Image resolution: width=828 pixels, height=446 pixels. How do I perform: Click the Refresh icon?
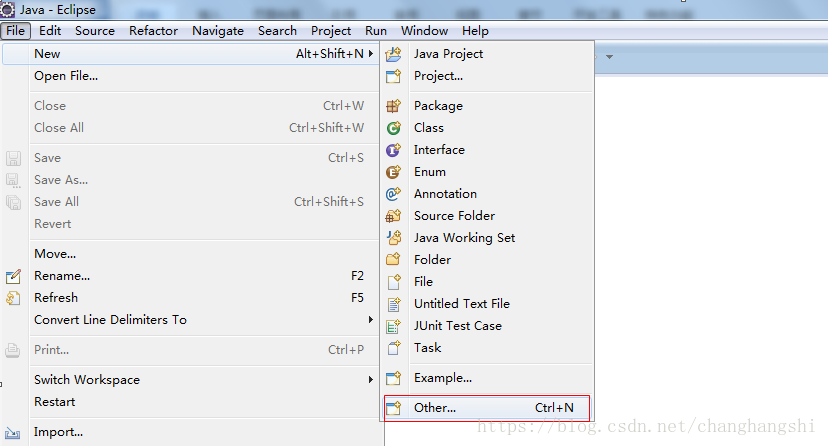click(x=13, y=298)
